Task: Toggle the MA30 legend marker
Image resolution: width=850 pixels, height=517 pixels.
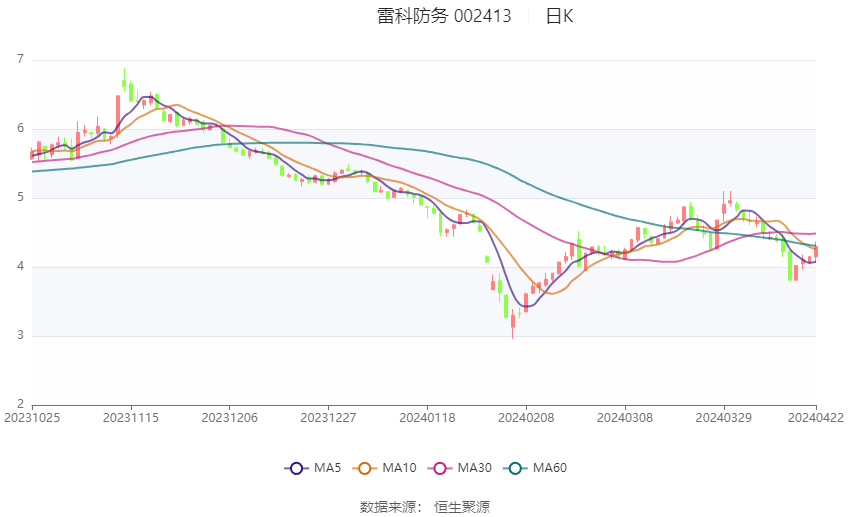Action: tap(440, 468)
